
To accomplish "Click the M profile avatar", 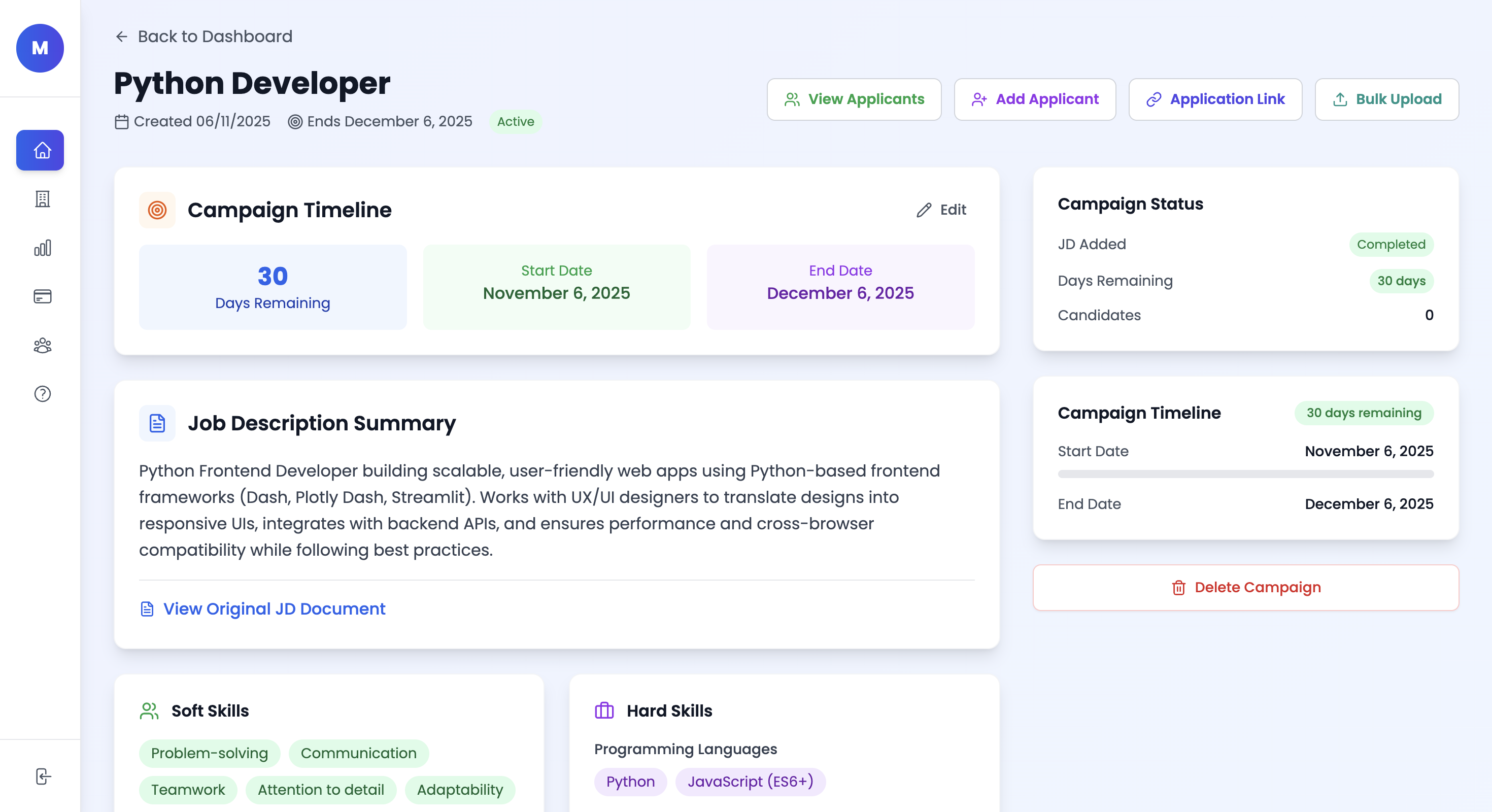I will click(40, 48).
